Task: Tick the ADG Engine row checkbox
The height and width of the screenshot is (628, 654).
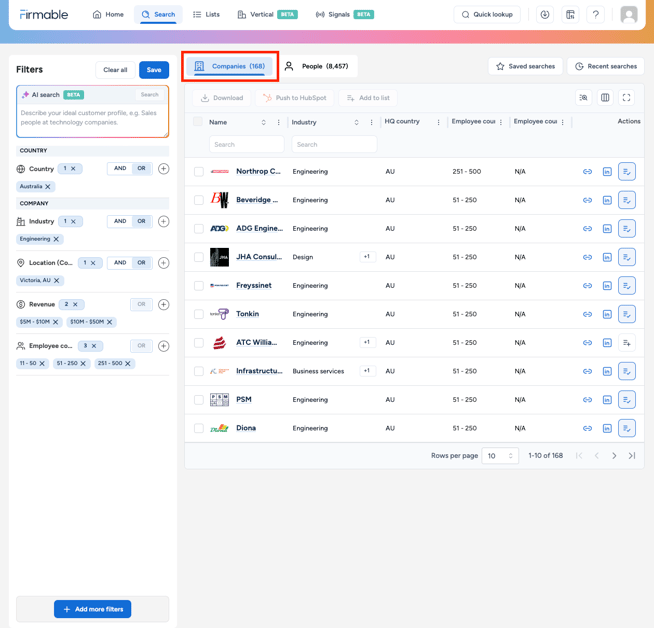Action: pos(199,229)
